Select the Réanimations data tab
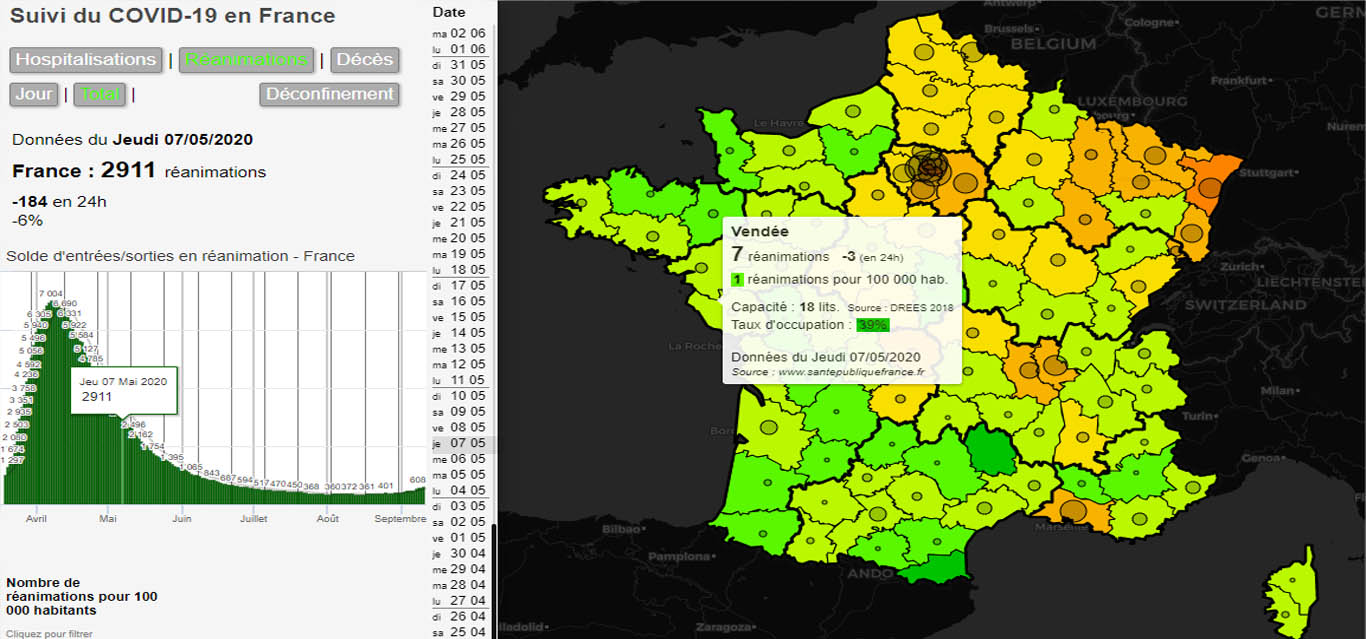1366x639 pixels. pos(246,60)
